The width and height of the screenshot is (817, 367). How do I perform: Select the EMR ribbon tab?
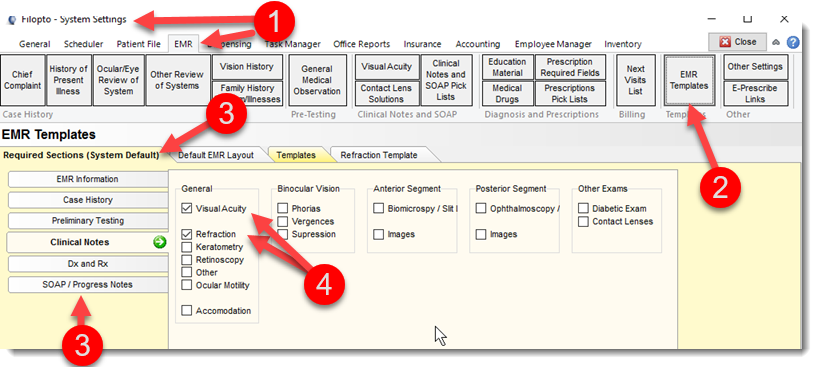(x=183, y=44)
